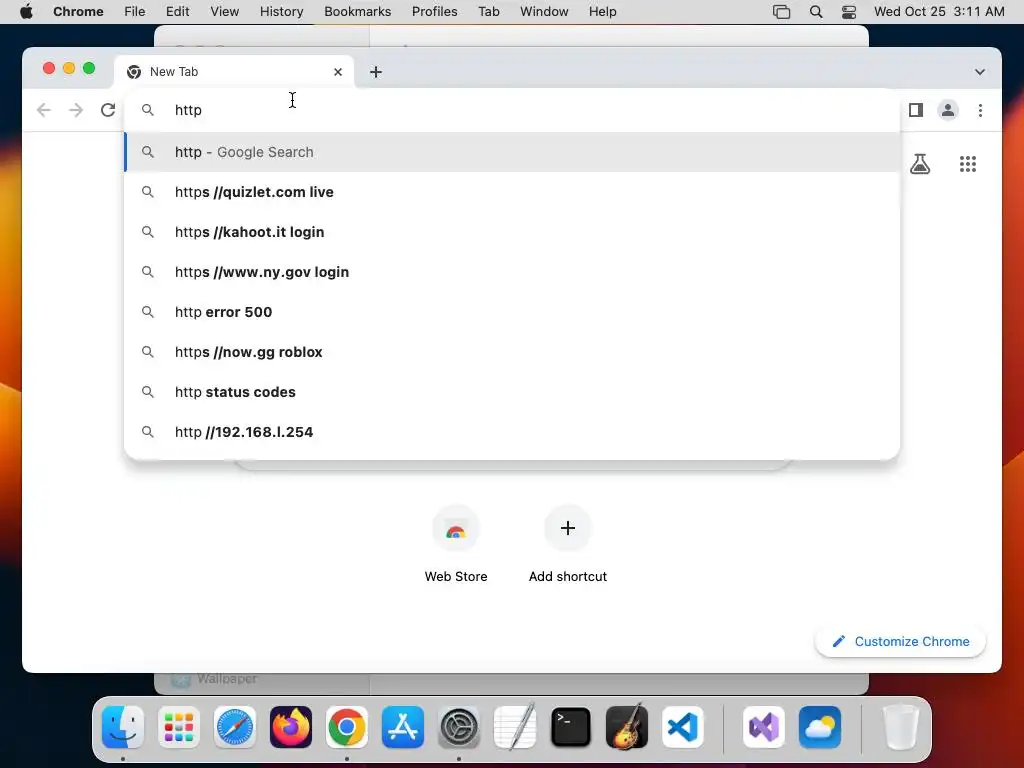Viewport: 1024px width, 768px height.
Task: Open Launchpad from the Dock
Action: (x=179, y=726)
